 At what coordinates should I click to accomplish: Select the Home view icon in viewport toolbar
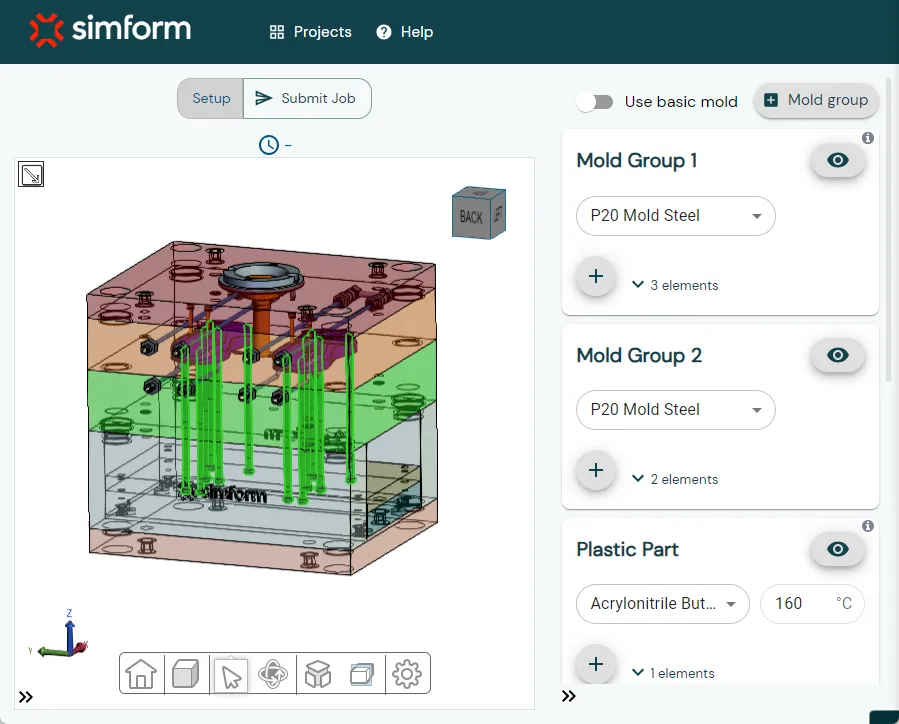pyautogui.click(x=141, y=674)
